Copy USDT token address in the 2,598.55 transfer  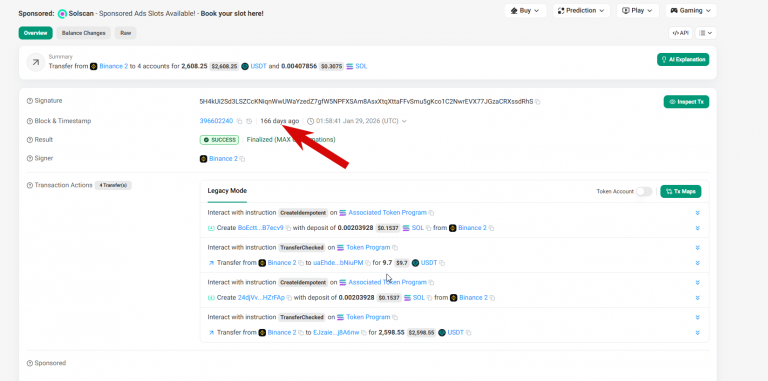tap(468, 333)
